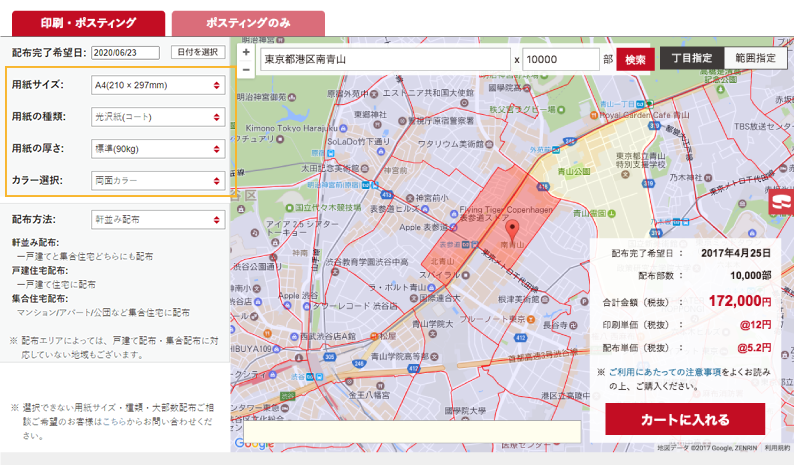Zoom in on the map with plus button

coord(246,51)
